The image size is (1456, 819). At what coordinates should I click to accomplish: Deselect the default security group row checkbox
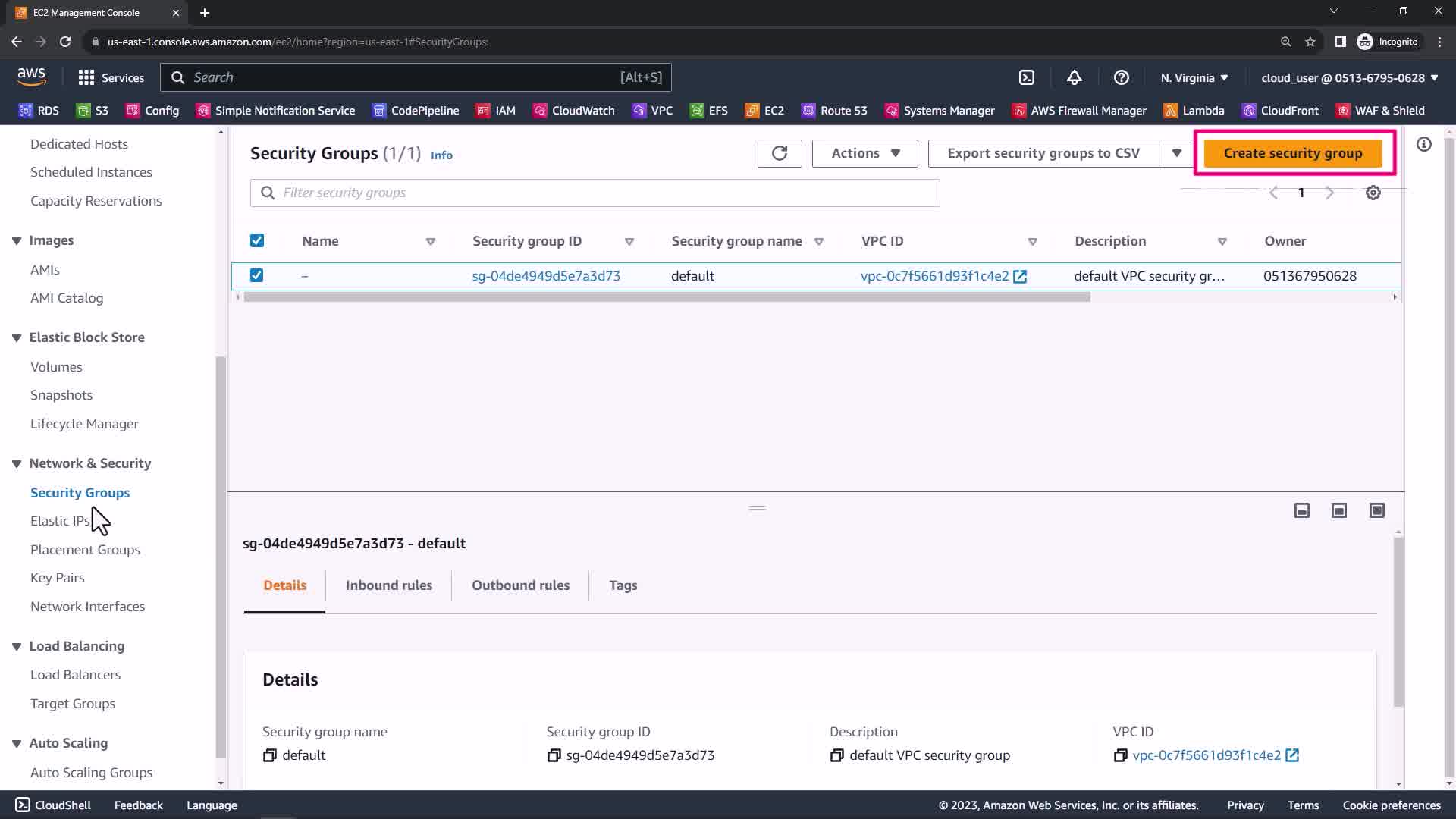(x=257, y=275)
